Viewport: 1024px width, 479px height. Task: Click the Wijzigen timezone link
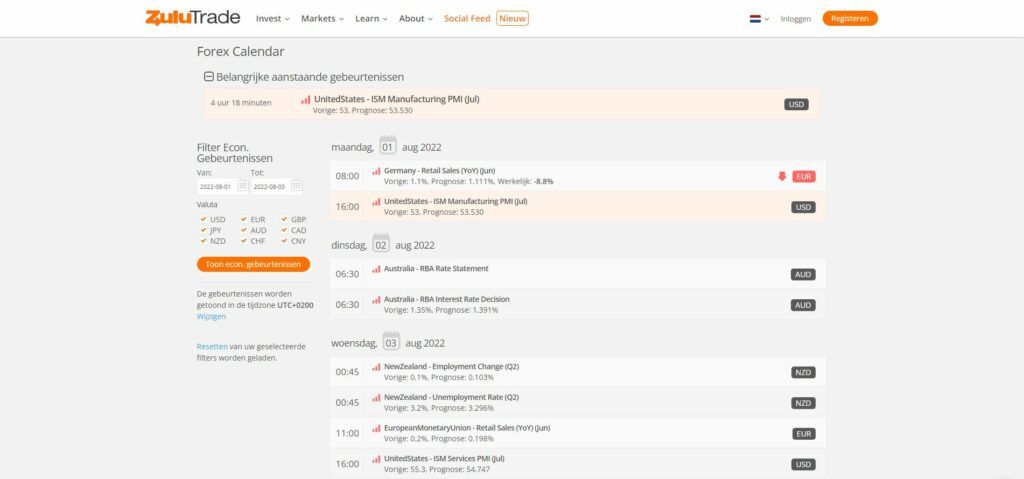pos(211,316)
